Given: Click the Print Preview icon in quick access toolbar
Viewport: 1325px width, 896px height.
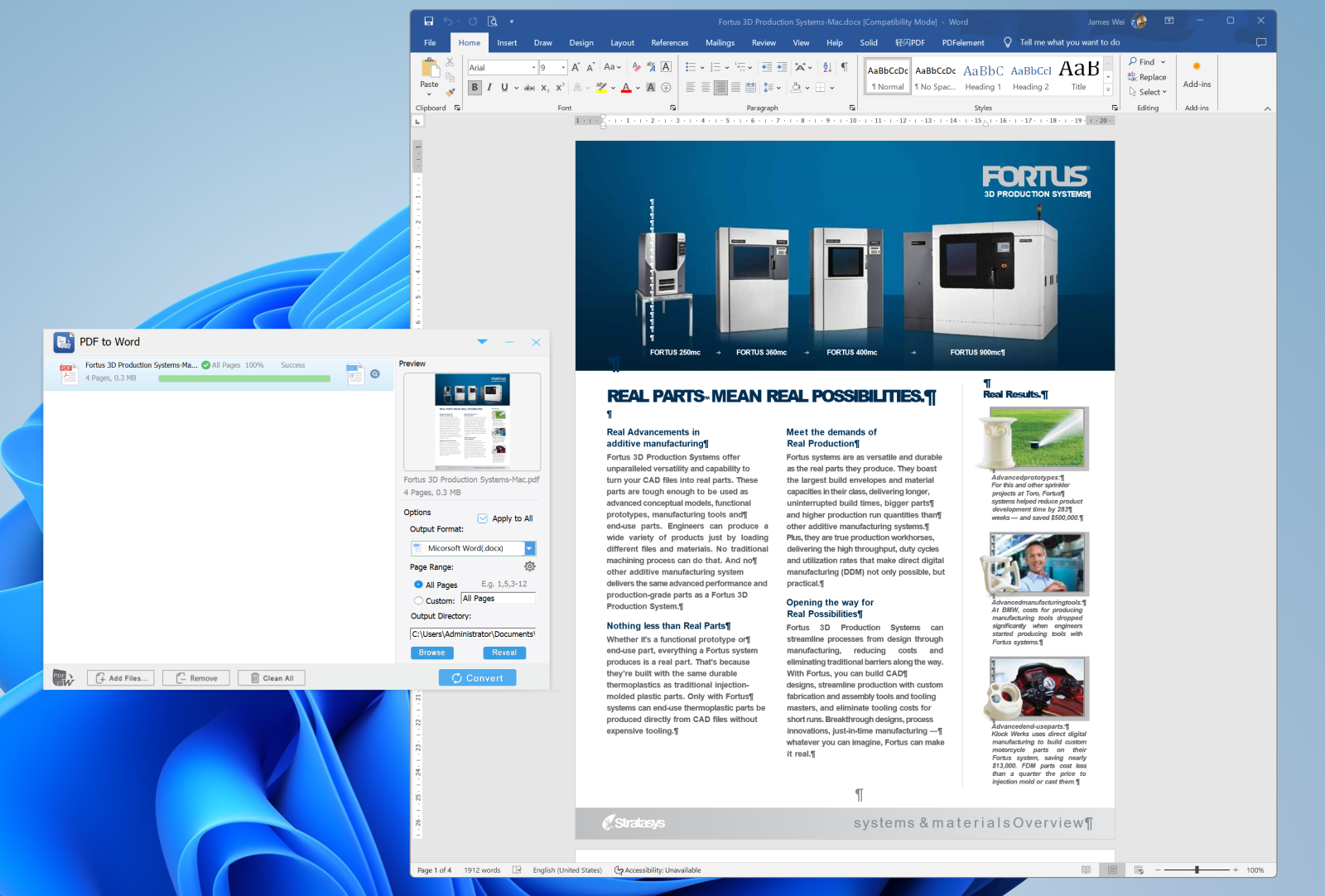Looking at the screenshot, I should tap(493, 22).
